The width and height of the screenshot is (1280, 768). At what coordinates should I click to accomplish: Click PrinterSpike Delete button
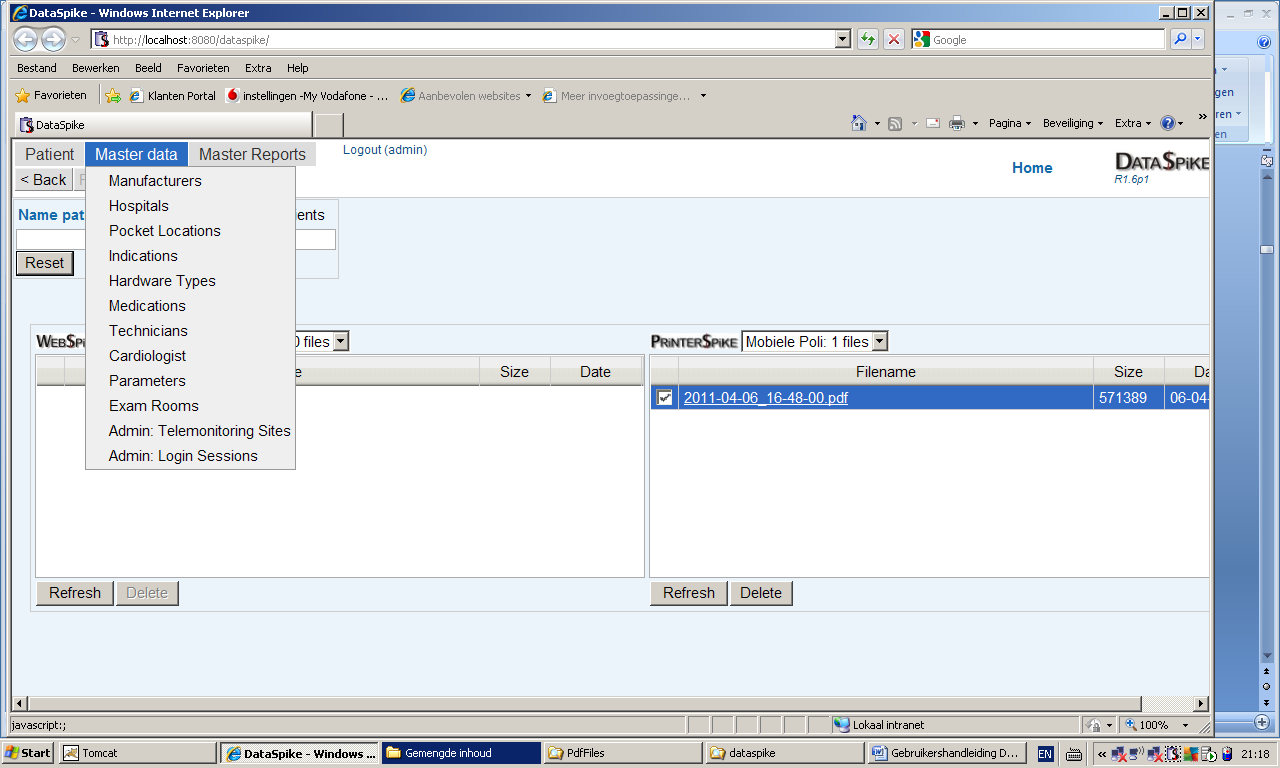coord(761,593)
